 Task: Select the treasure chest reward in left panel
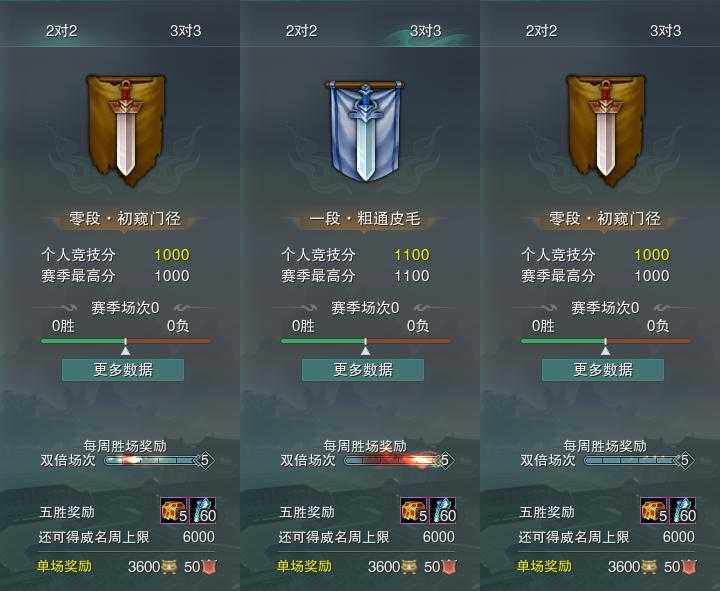coord(174,511)
